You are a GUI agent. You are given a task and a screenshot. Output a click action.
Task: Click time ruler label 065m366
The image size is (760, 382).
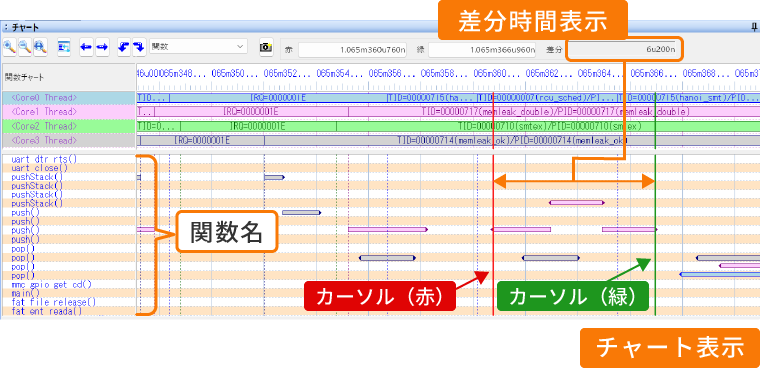[653, 74]
